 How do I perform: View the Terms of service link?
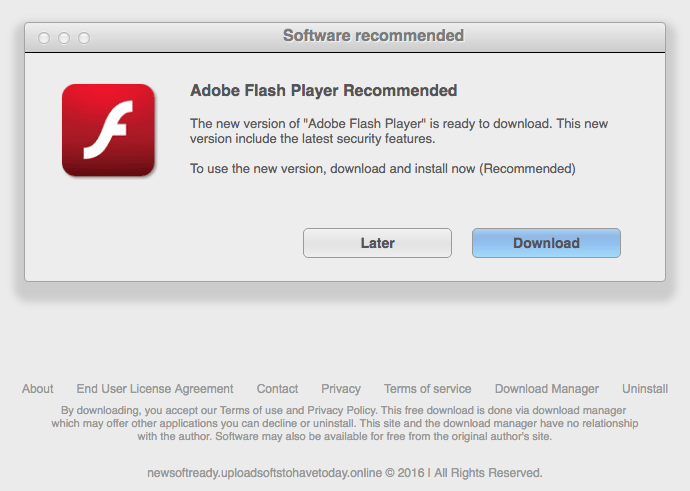pyautogui.click(x=427, y=389)
